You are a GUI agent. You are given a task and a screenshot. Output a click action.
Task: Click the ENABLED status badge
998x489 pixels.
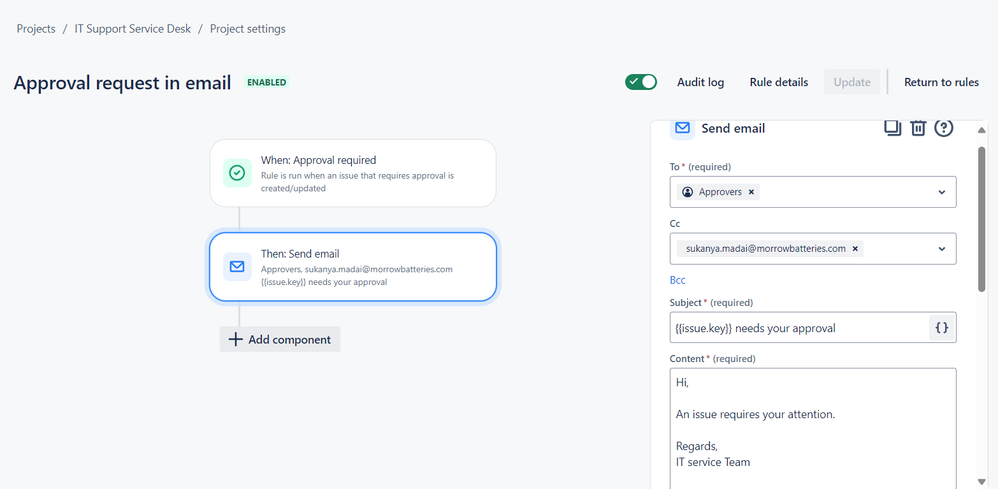coord(267,82)
